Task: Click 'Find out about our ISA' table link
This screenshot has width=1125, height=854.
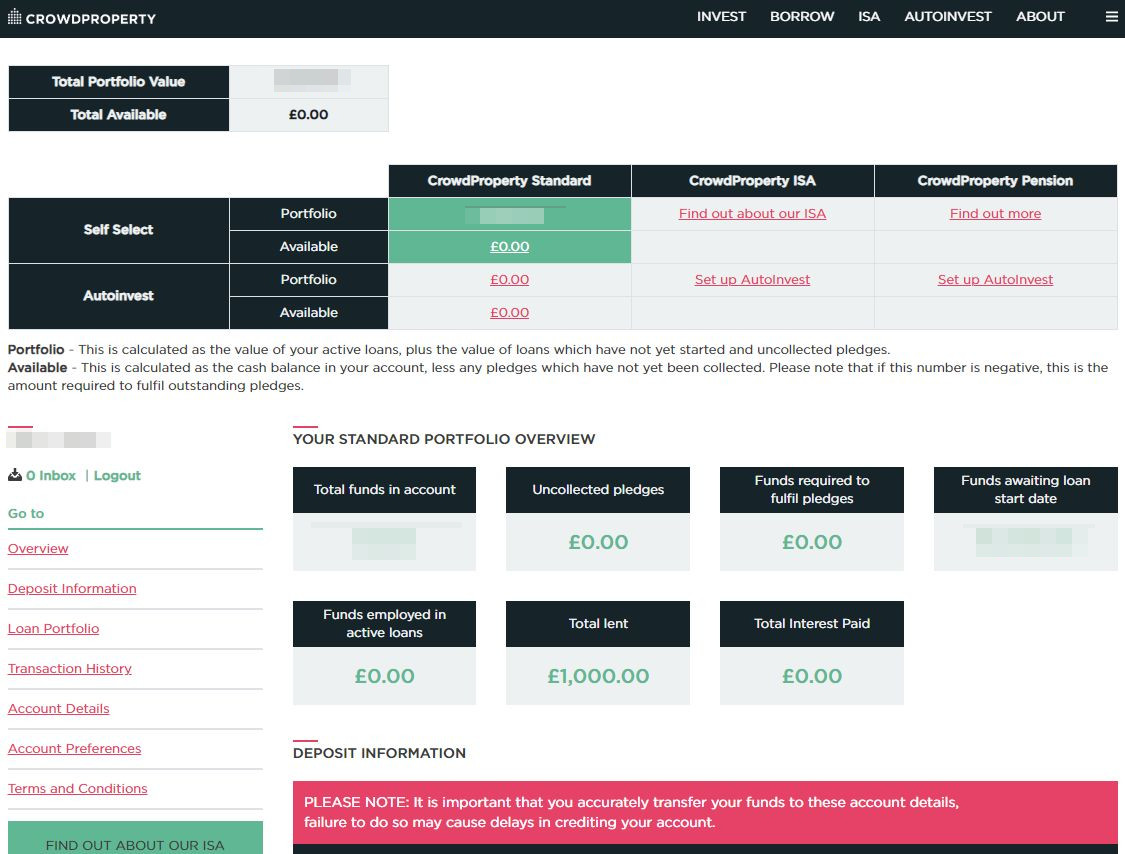Action: click(752, 213)
